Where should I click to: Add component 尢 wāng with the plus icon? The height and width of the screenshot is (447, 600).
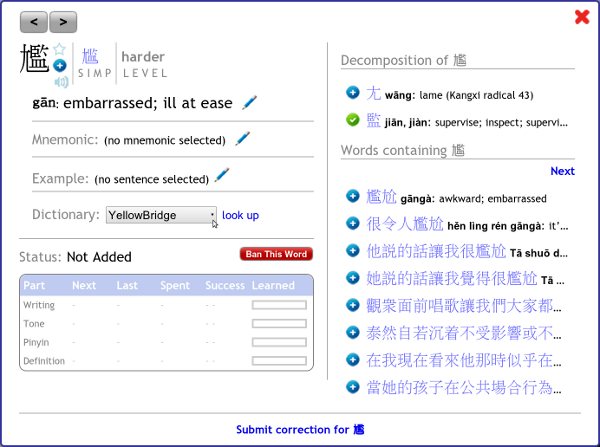(352, 92)
